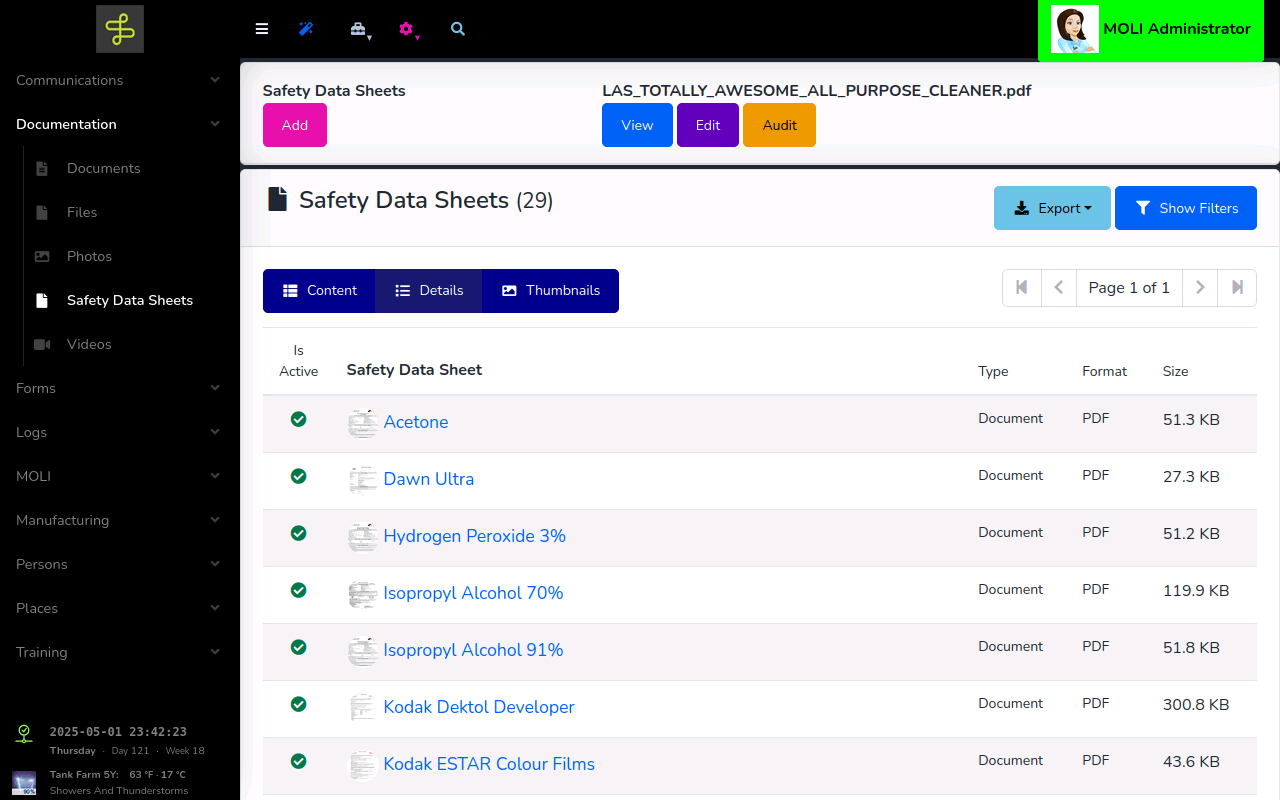Expand the Communications sidebar section
The height and width of the screenshot is (800, 1280).
[x=119, y=80]
